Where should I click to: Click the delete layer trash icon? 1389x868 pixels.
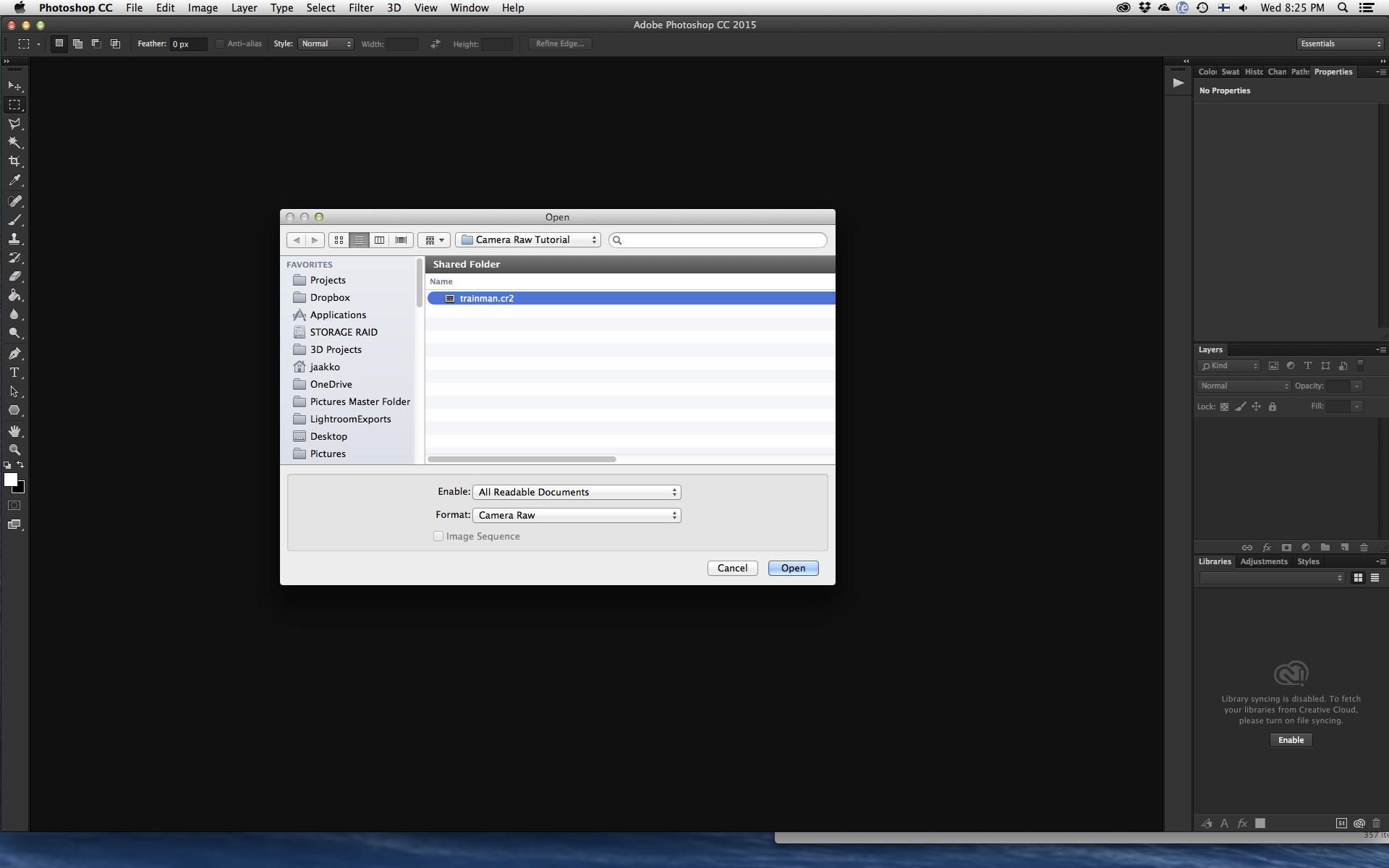1364,548
